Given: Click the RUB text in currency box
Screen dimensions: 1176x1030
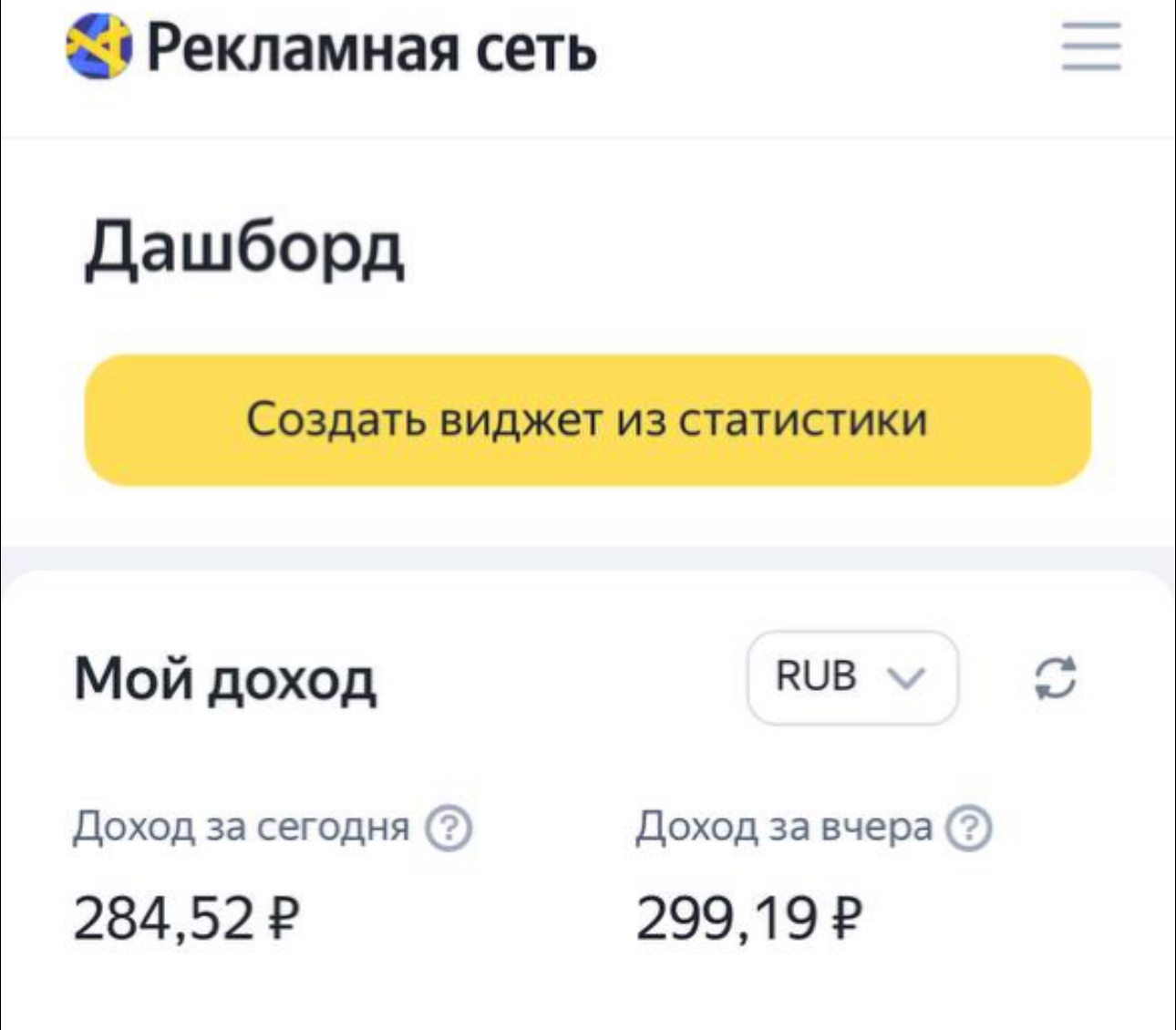Looking at the screenshot, I should 815,676.
